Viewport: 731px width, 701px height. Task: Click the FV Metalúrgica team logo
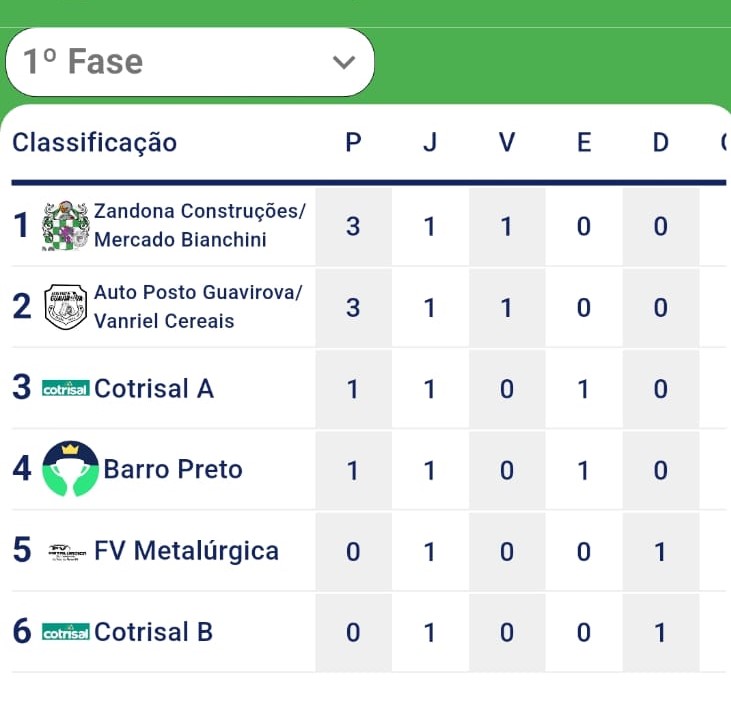point(67,551)
